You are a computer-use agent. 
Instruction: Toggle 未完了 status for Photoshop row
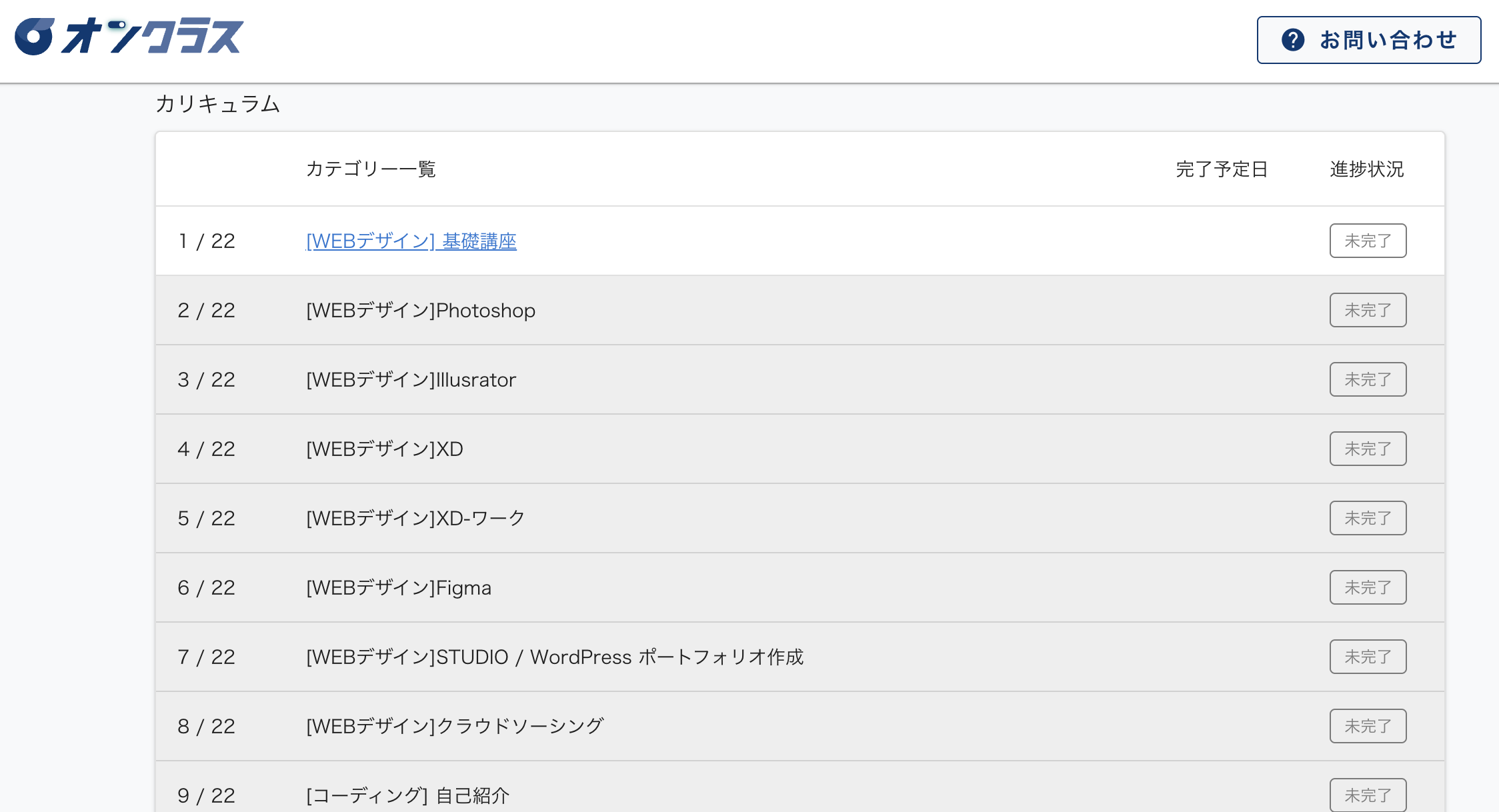coord(1367,310)
